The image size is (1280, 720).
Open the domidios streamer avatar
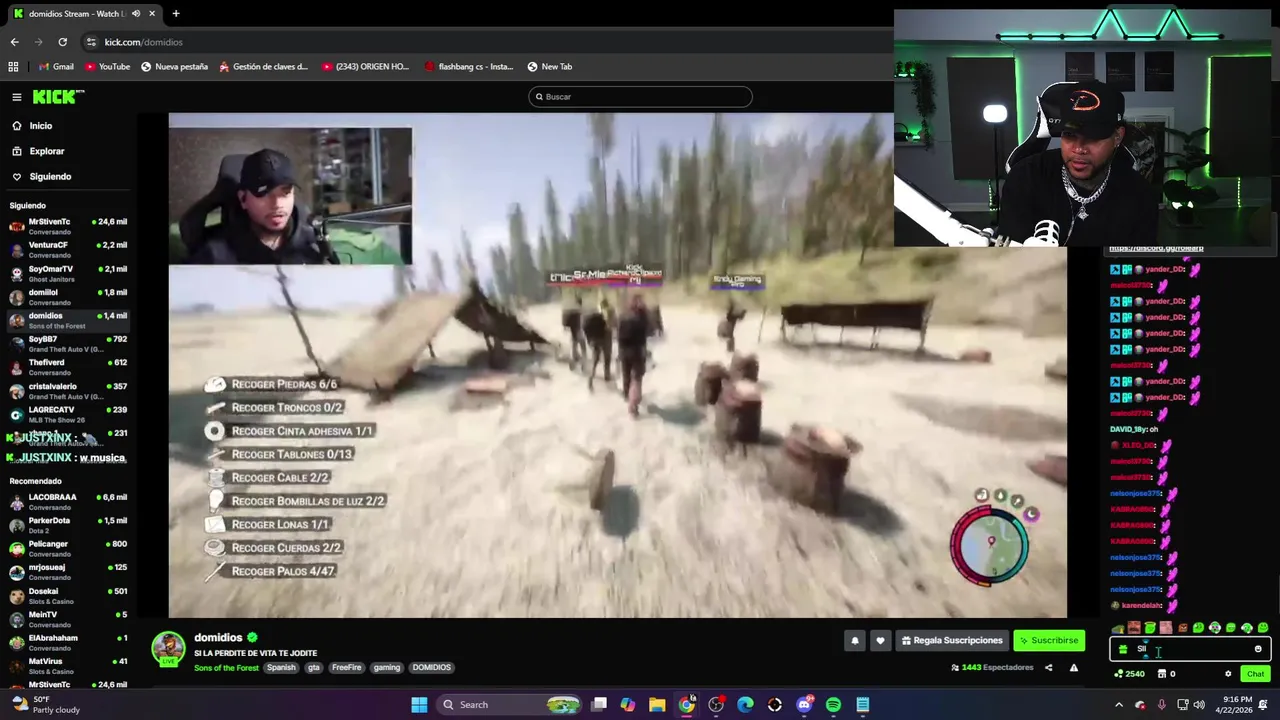click(168, 648)
